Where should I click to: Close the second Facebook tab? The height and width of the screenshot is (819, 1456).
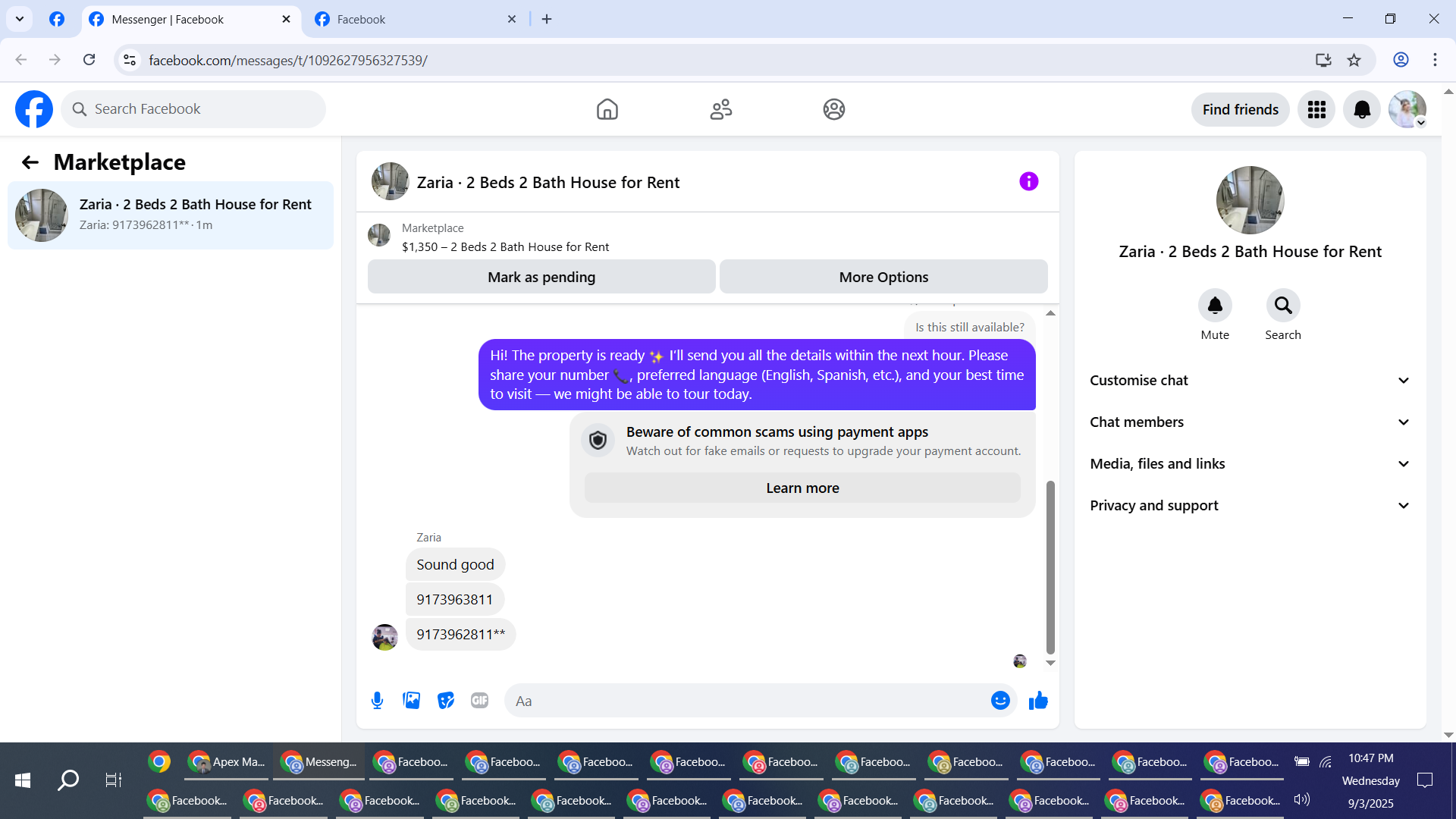(512, 20)
